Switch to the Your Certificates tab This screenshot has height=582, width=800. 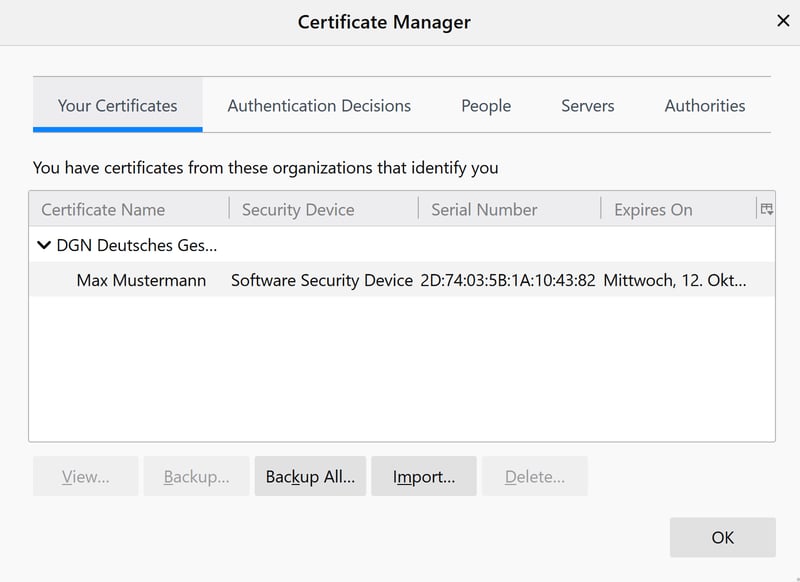(117, 105)
